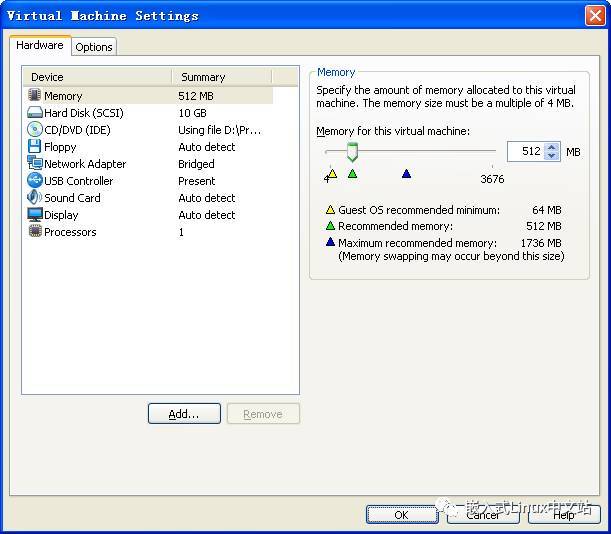
Task: Click the 10 GB summary value
Action: tap(192, 113)
